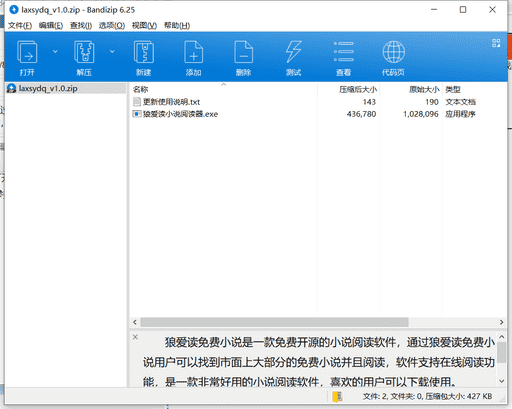Click type cell 文本文档
Screen dimensions: 512x409
(460, 102)
